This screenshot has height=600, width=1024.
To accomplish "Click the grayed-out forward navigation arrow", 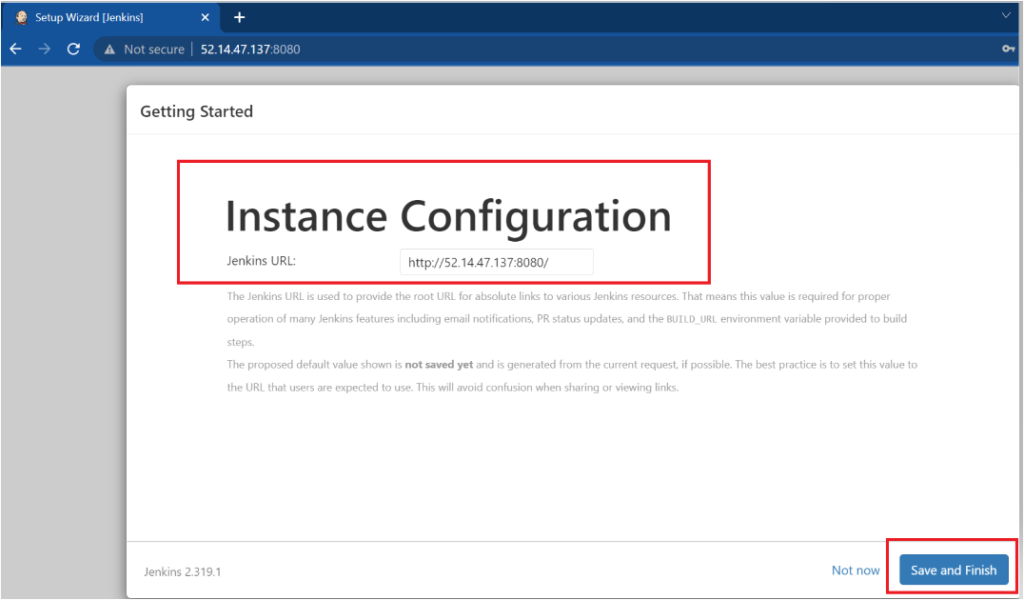I will (43, 48).
